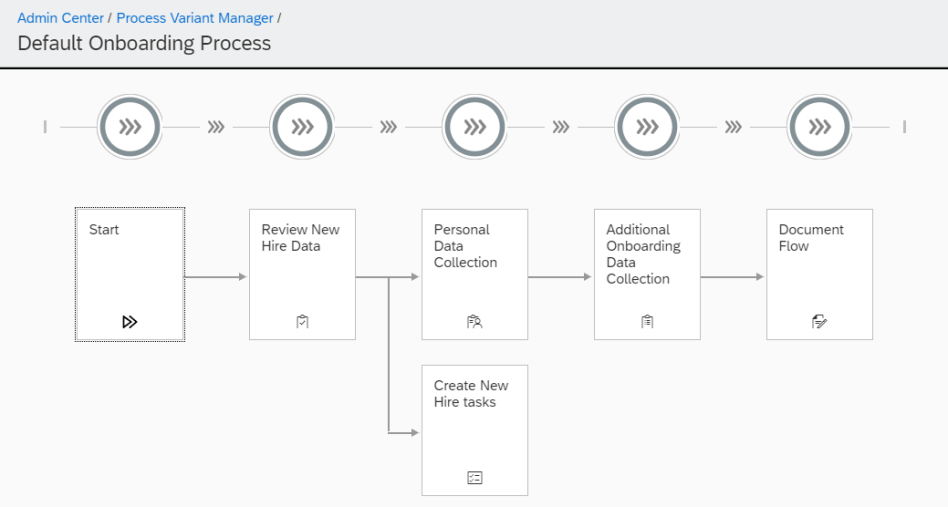Click the clipboard-check icon in Review New Hire Data
The height and width of the screenshot is (507, 948).
pyautogui.click(x=302, y=321)
